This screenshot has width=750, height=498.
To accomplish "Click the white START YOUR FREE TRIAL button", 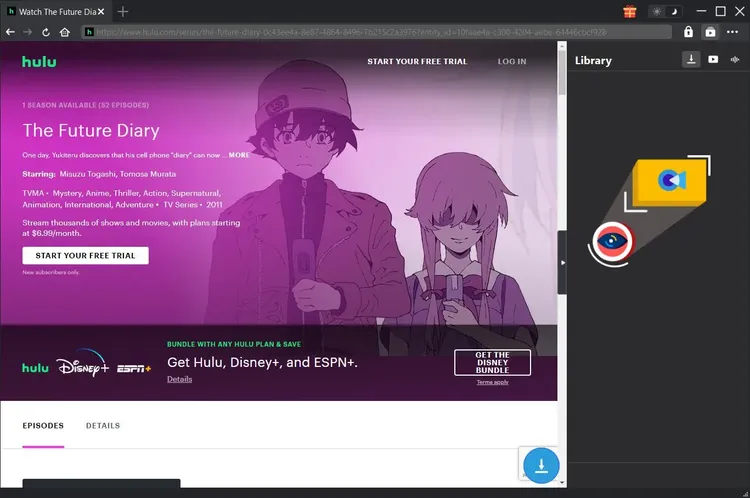I will [85, 256].
